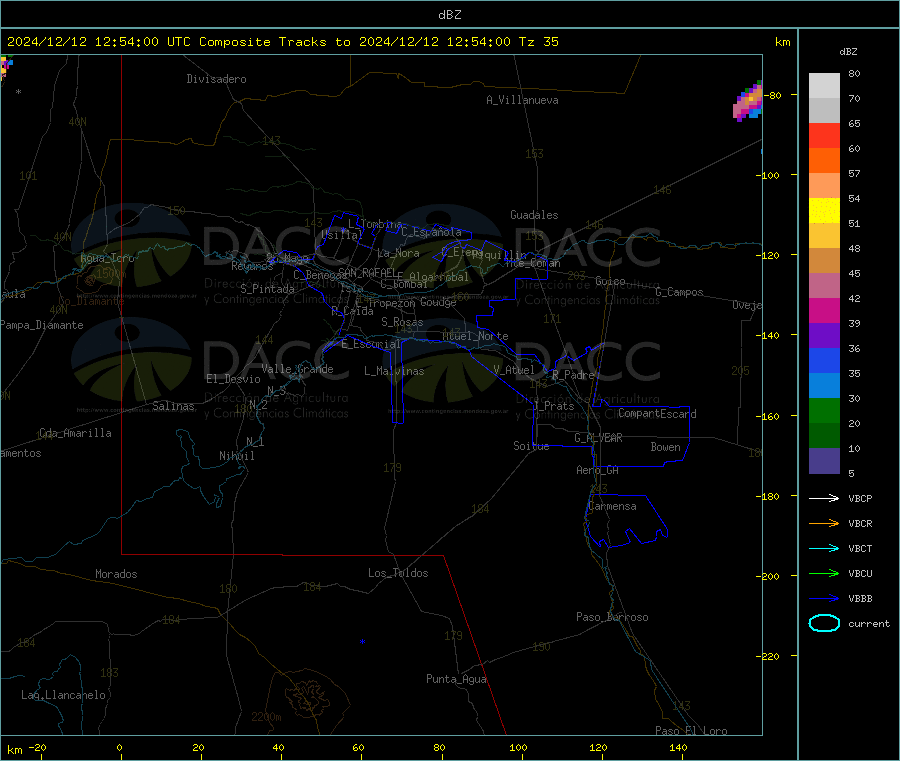The height and width of the screenshot is (761, 900).
Task: Click the 'Bowen' map label
Action: (x=666, y=447)
